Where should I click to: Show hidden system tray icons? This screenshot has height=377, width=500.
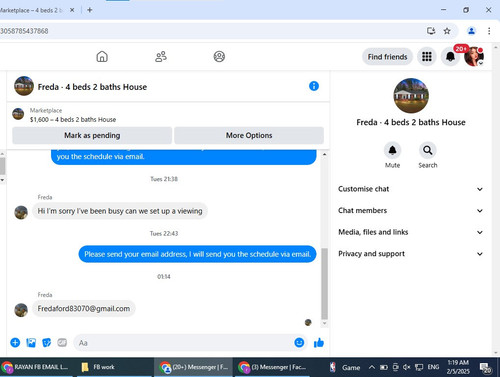point(371,367)
